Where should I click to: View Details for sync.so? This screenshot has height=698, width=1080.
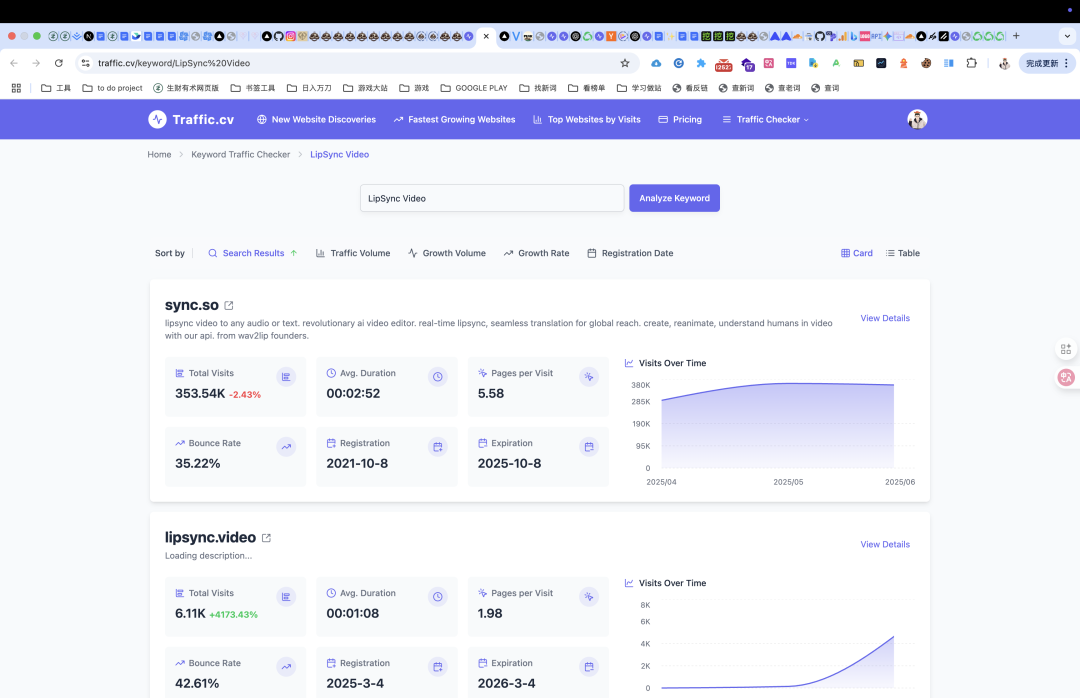pos(885,318)
